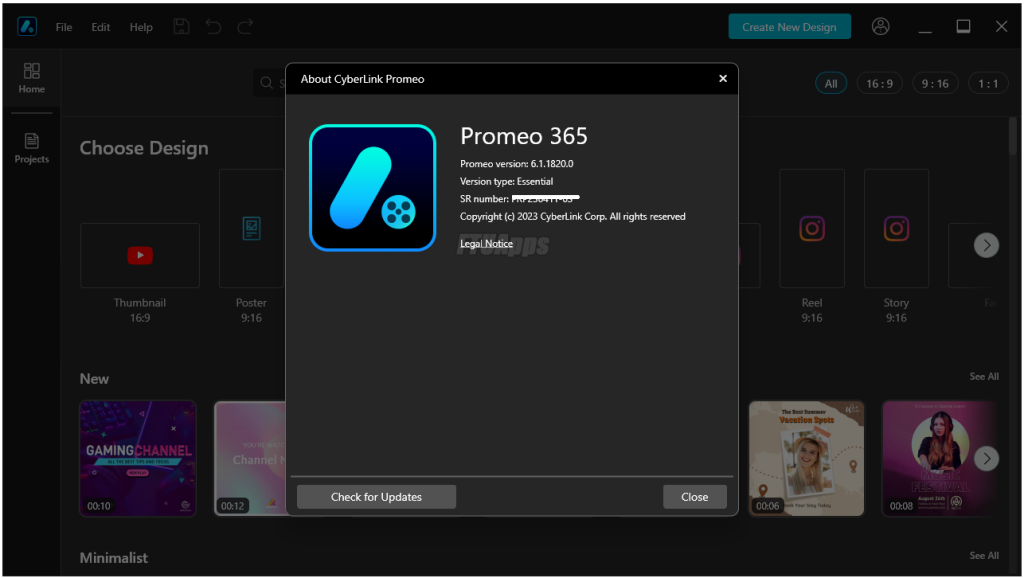
Task: Click the Promeo version 6.1.1820.0 text
Action: [x=517, y=164]
